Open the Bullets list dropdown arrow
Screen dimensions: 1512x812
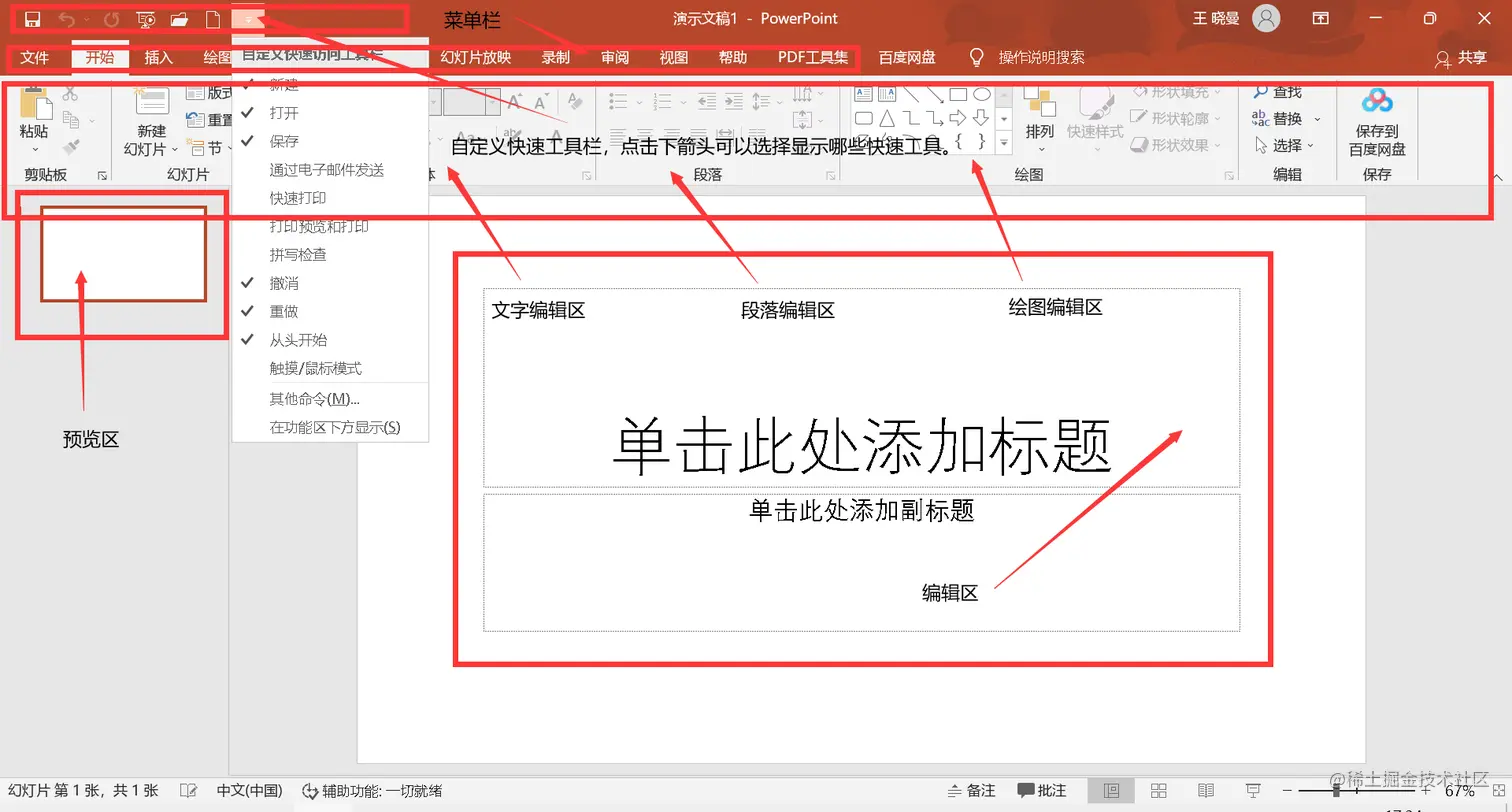[637, 101]
